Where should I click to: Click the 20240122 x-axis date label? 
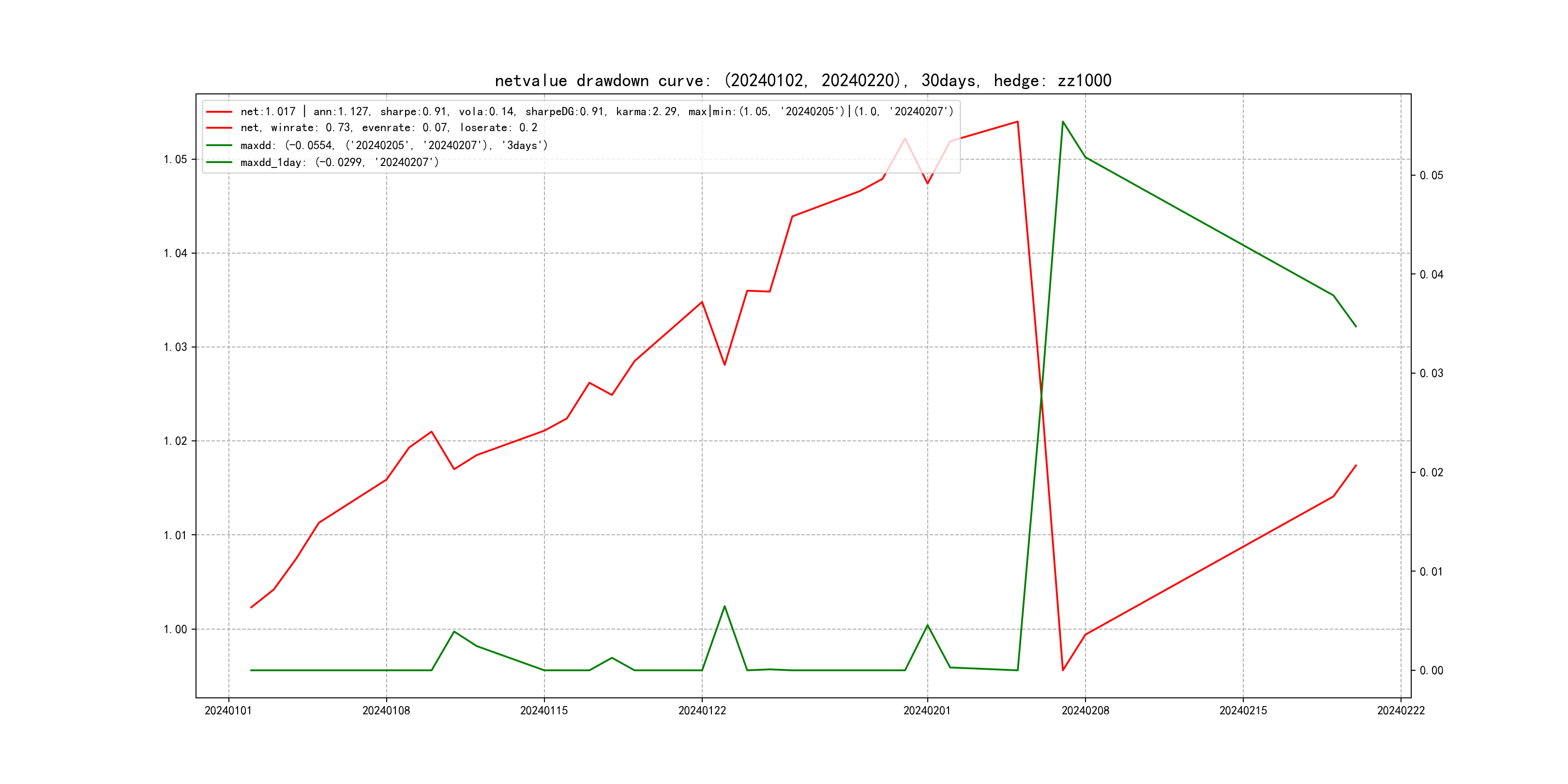click(702, 711)
